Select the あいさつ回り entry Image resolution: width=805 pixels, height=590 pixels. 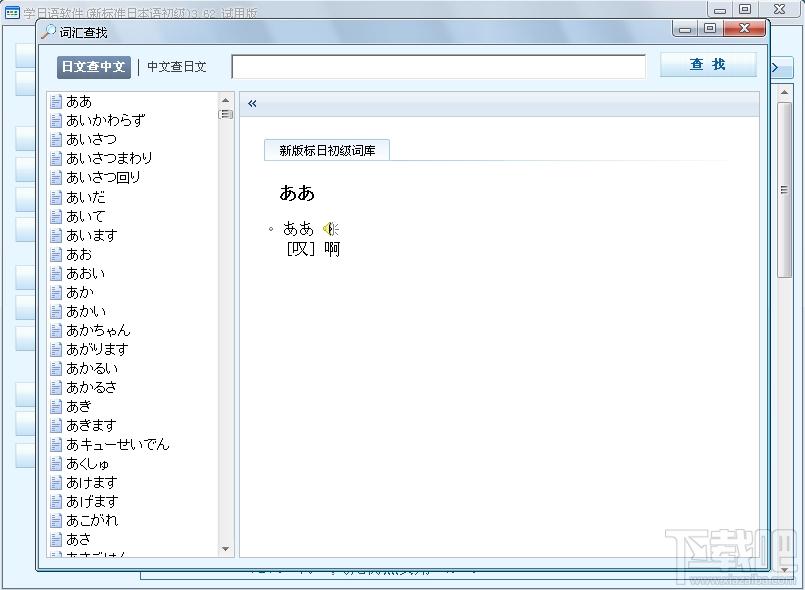(x=103, y=178)
